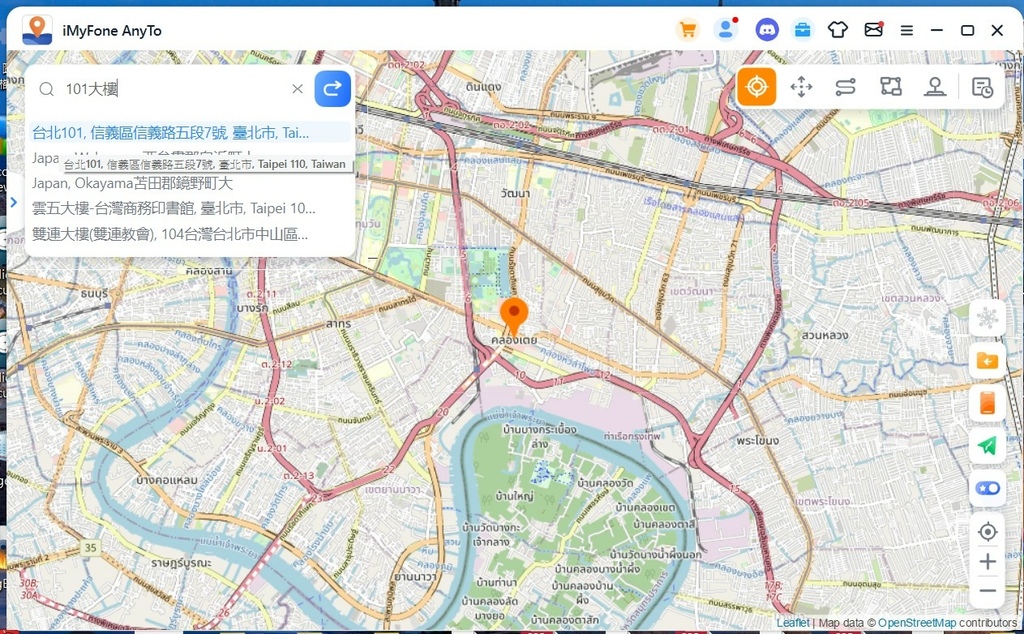The image size is (1024, 634).
Task: Click the iMyFone AnyTo app logo
Action: [37, 30]
